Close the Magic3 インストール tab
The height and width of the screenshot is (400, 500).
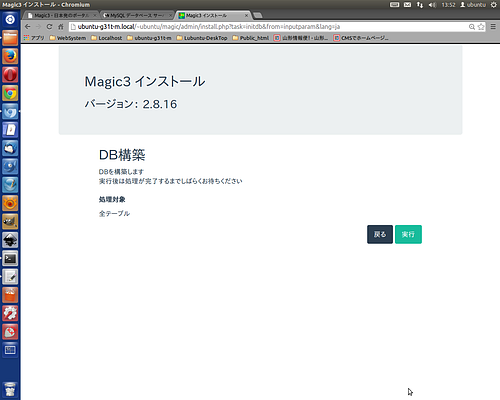click(x=246, y=15)
